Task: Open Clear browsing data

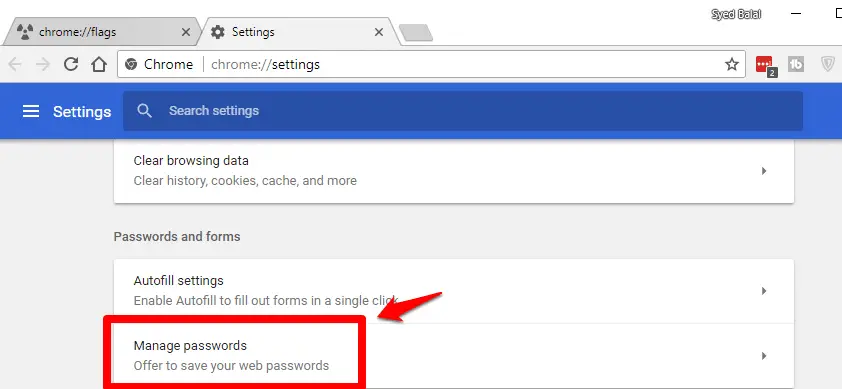Action: [x=454, y=171]
